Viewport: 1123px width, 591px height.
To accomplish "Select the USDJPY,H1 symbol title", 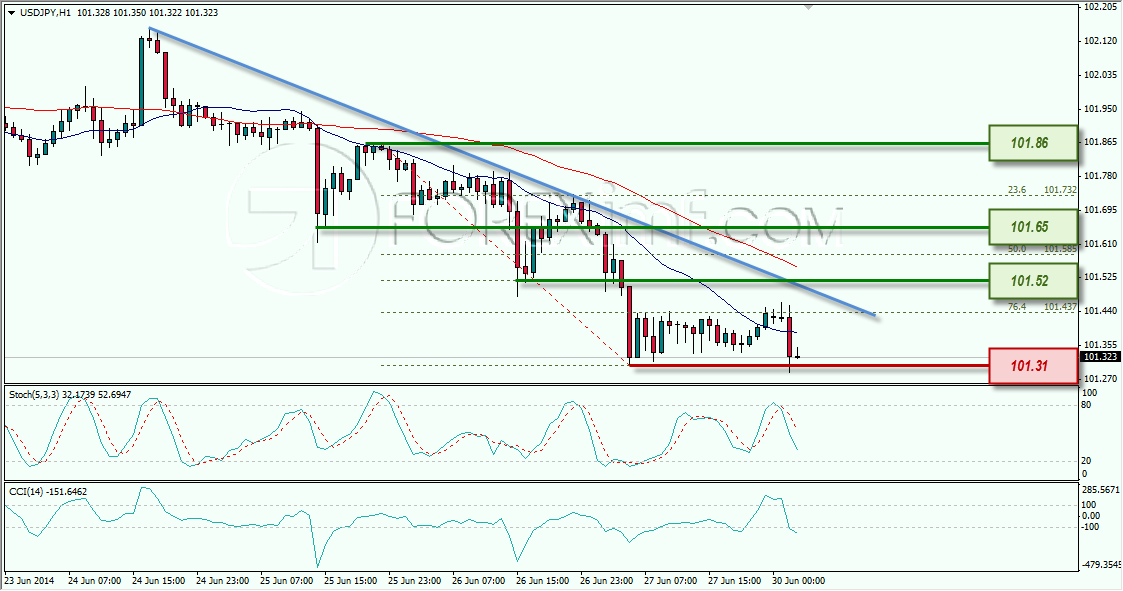I will (x=44, y=13).
